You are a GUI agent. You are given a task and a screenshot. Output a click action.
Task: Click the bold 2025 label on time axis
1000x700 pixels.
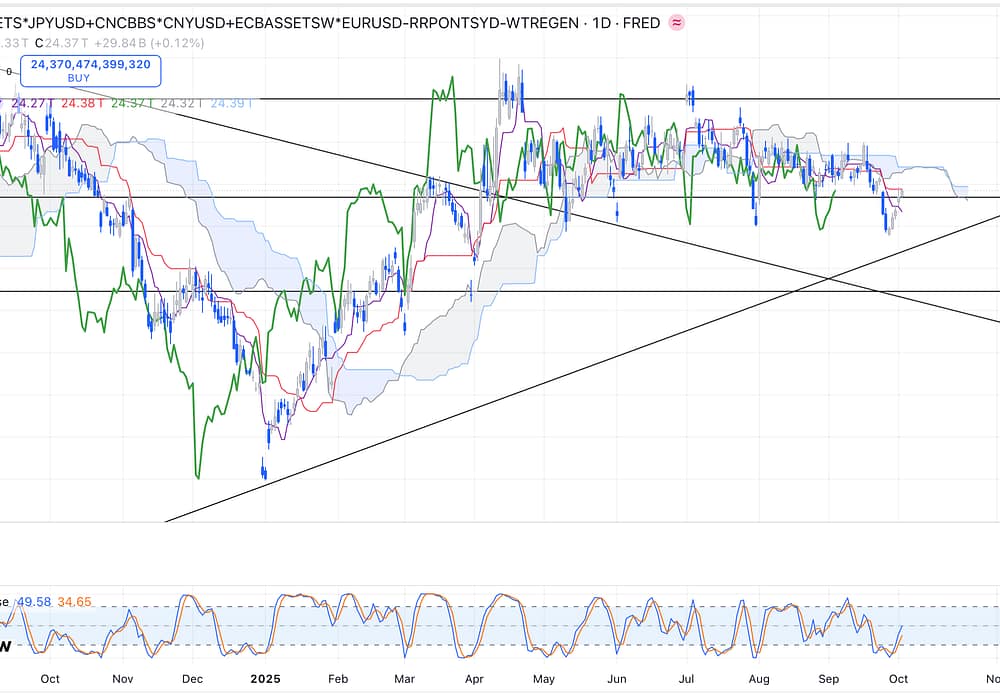tap(266, 678)
